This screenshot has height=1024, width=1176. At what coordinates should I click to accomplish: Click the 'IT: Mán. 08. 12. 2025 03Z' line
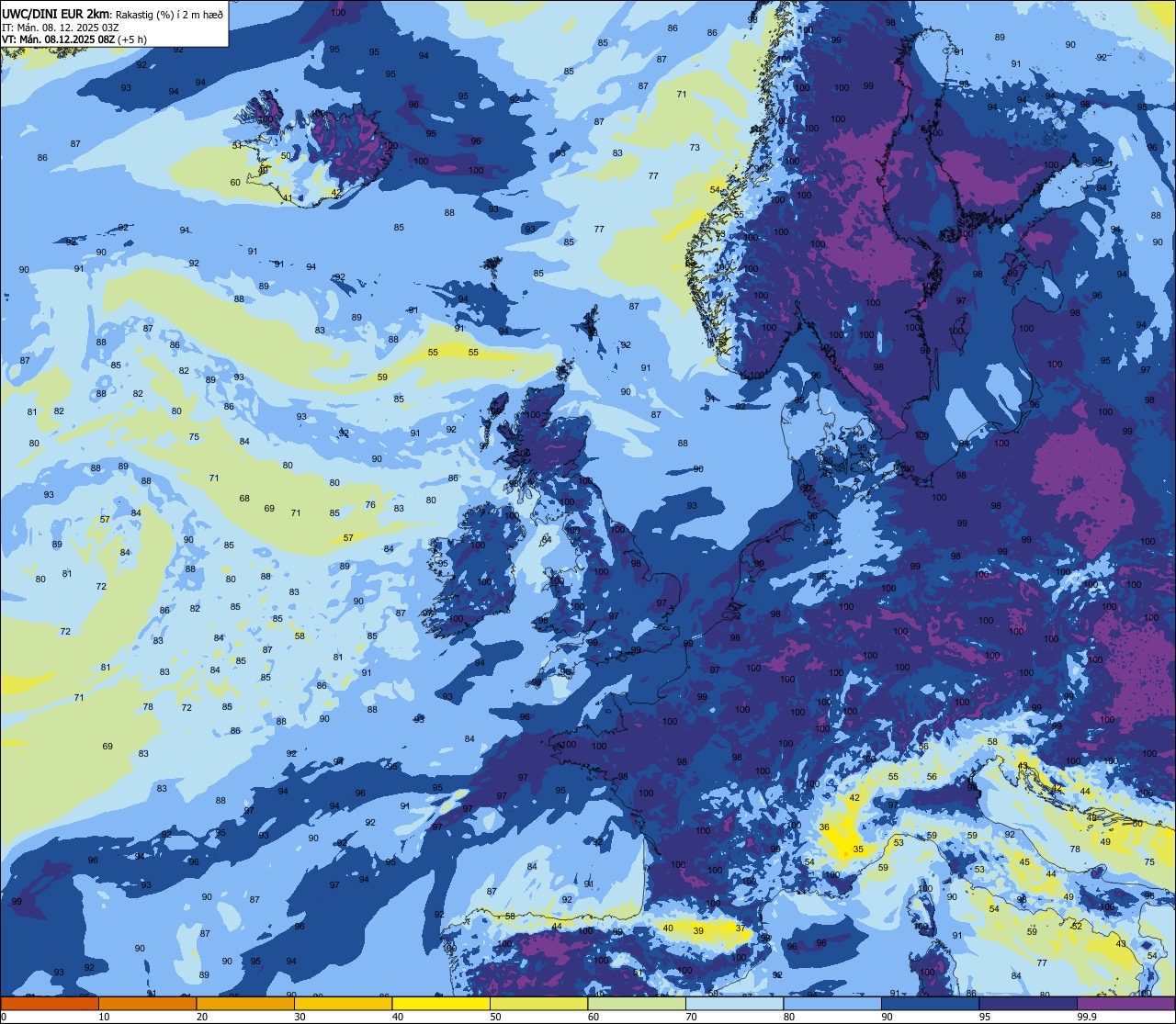coord(60,28)
